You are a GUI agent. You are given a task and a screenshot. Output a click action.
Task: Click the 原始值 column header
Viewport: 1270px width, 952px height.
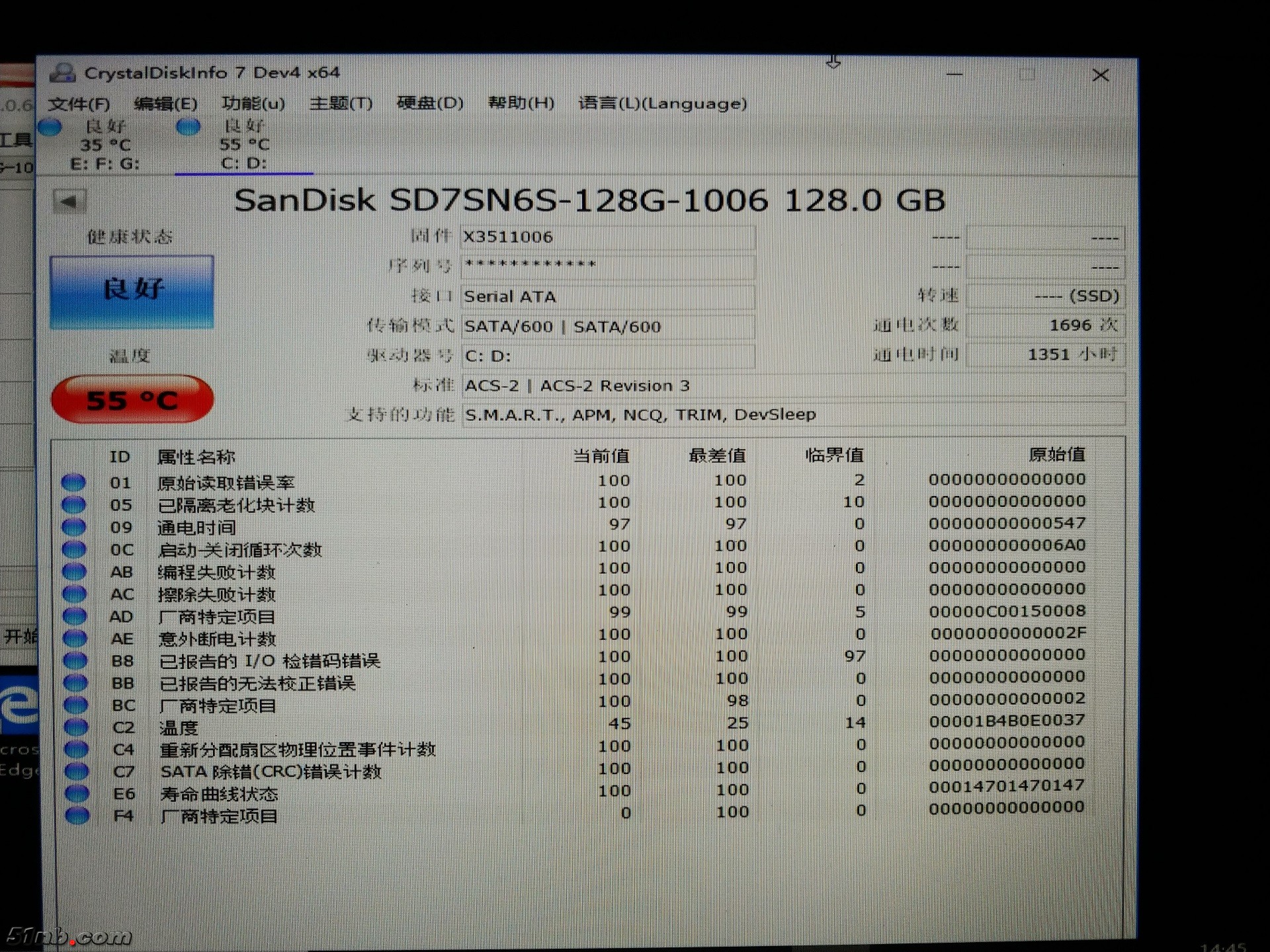(1056, 455)
